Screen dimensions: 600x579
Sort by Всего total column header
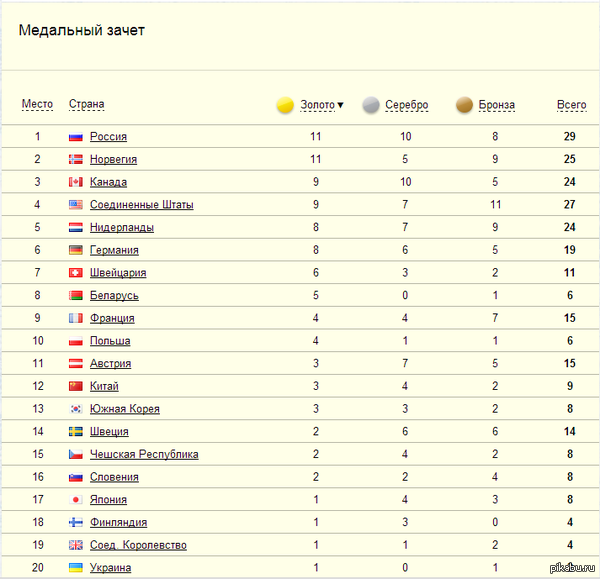571,105
